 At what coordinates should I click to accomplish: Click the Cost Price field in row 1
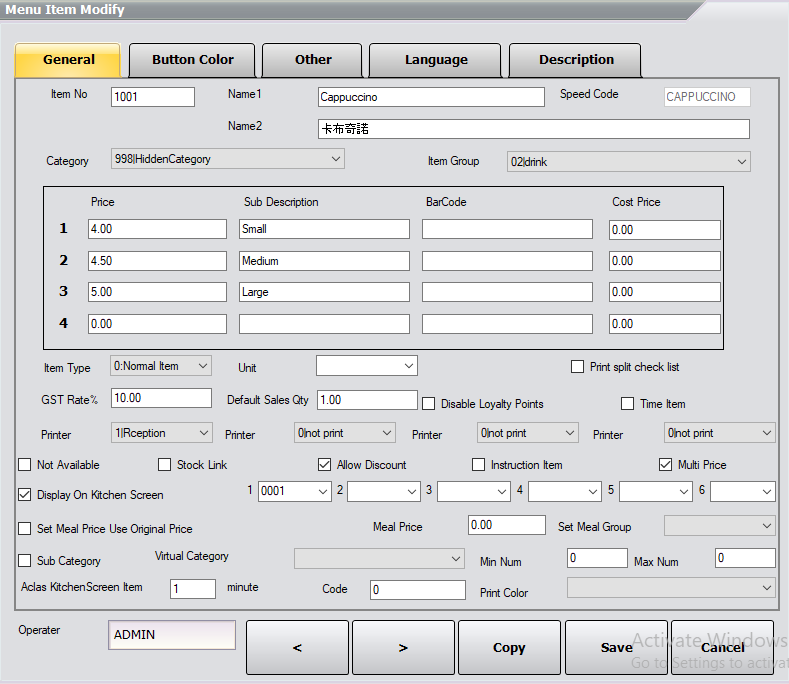665,230
